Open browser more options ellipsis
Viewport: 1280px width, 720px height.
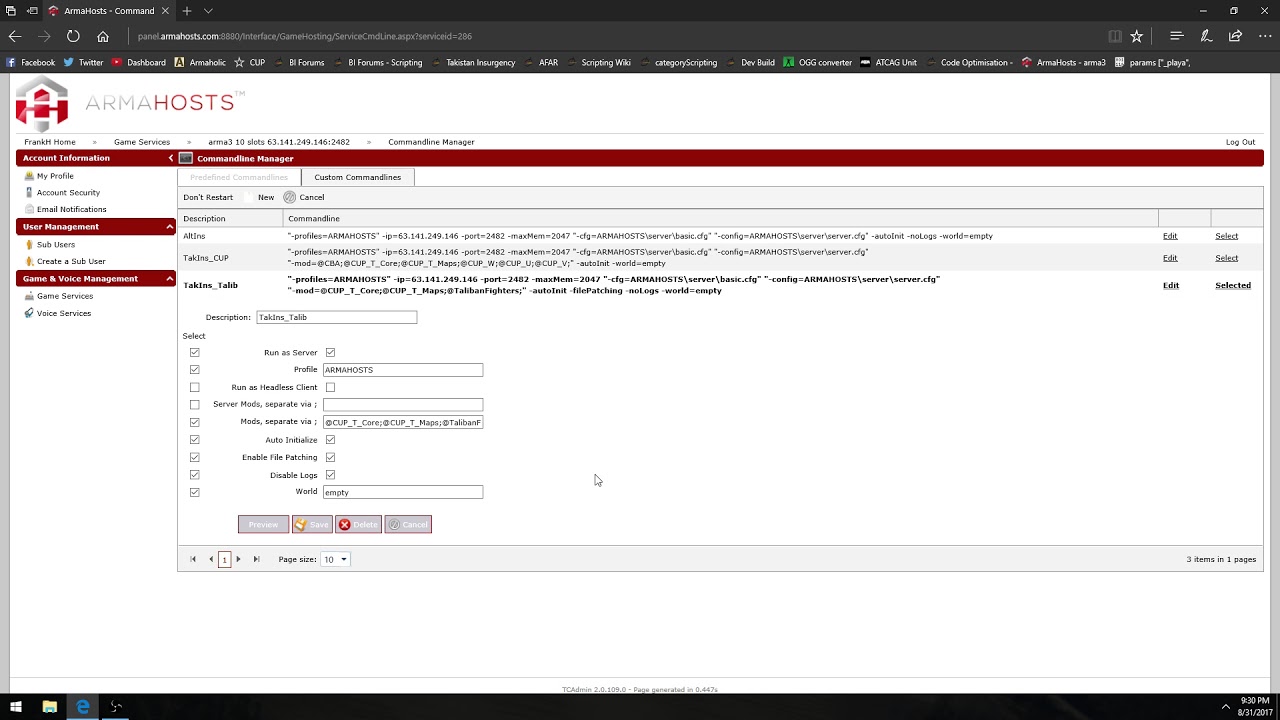[x=1264, y=36]
